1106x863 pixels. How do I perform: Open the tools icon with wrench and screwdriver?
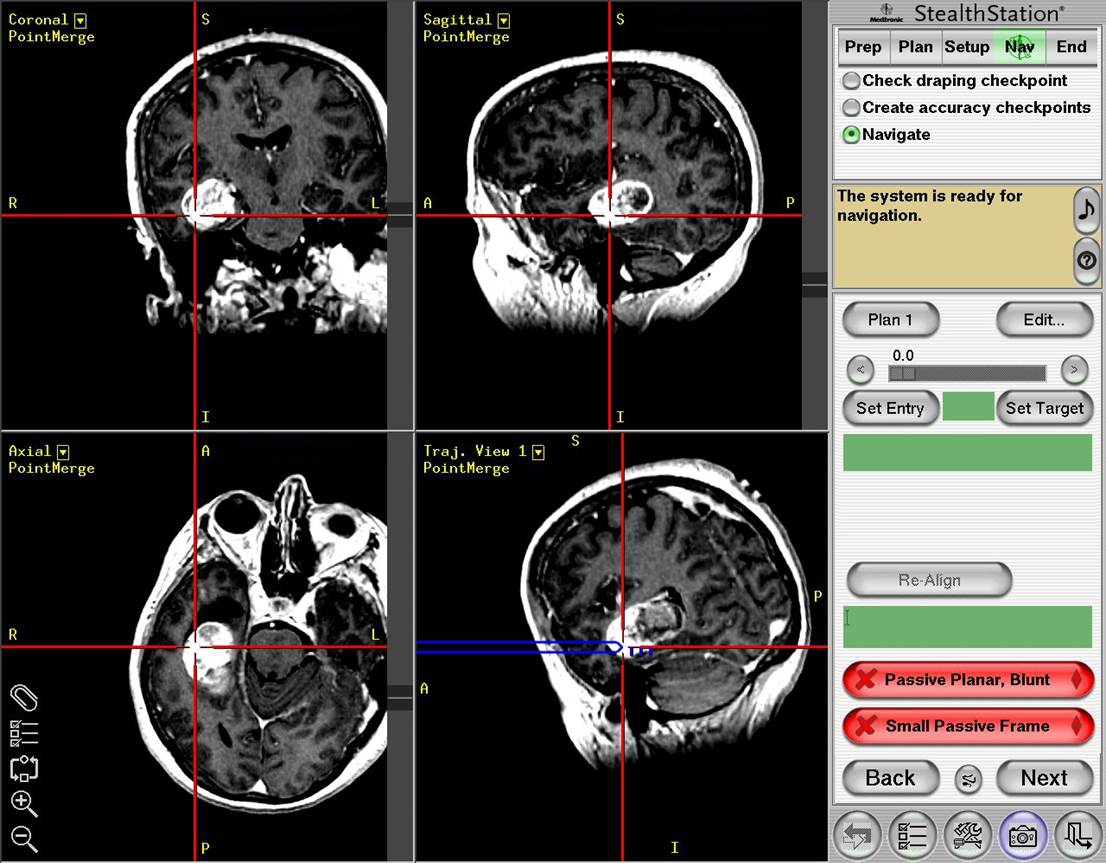[967, 836]
